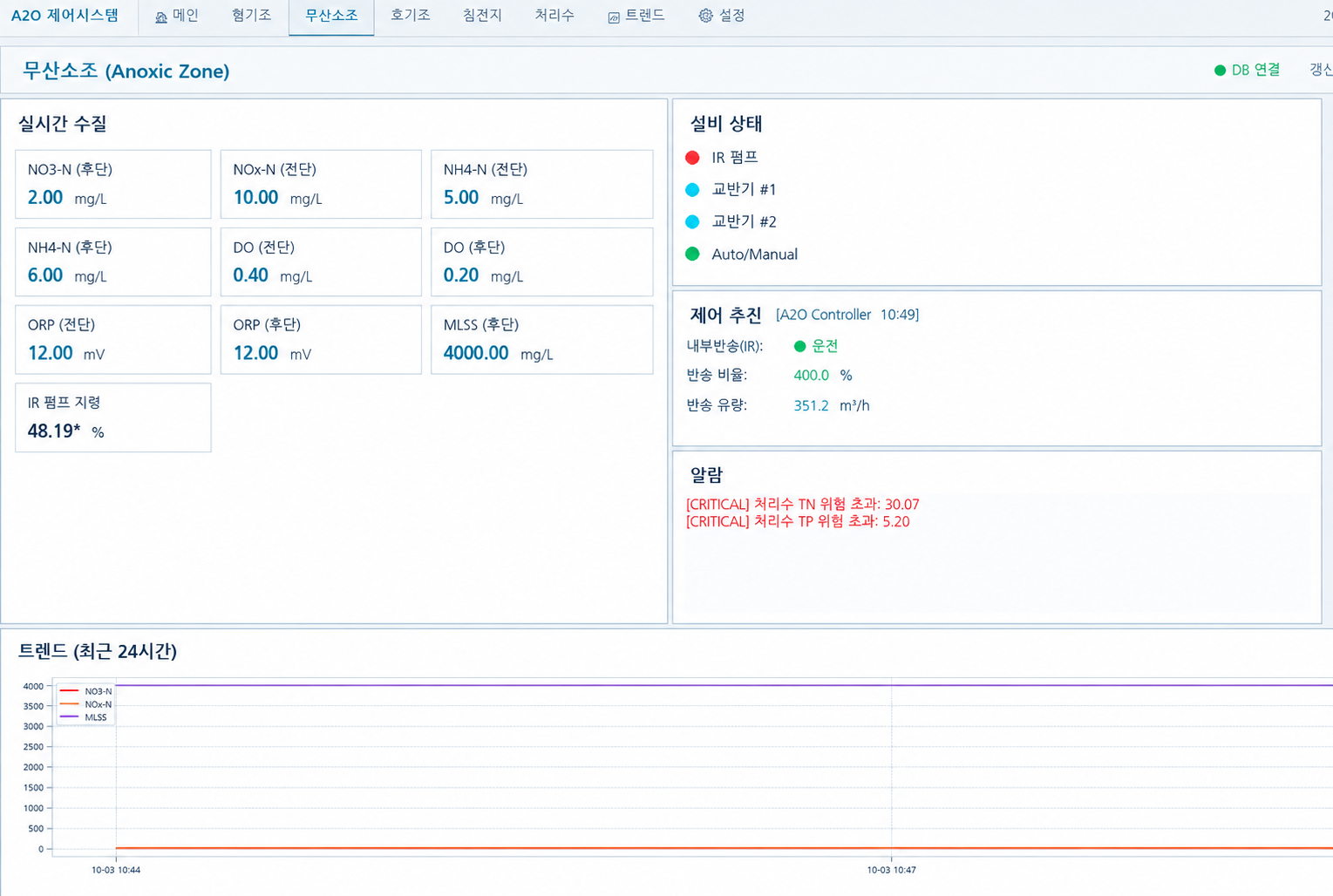Viewport: 1333px width, 896px height.
Task: Click the 10-03 10:44 time axis label
Action: pyautogui.click(x=116, y=870)
